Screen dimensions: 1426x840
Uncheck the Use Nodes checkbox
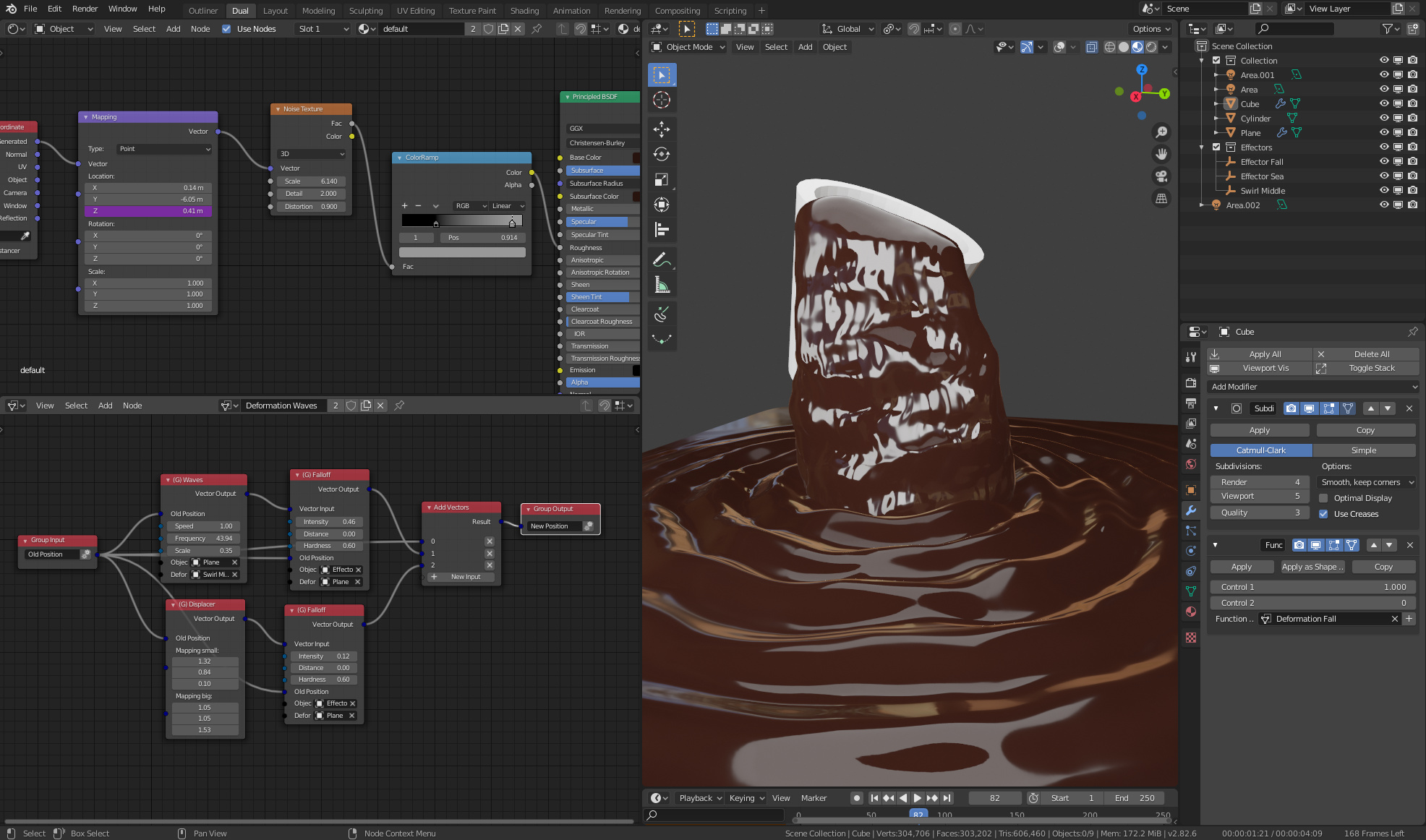[x=226, y=29]
